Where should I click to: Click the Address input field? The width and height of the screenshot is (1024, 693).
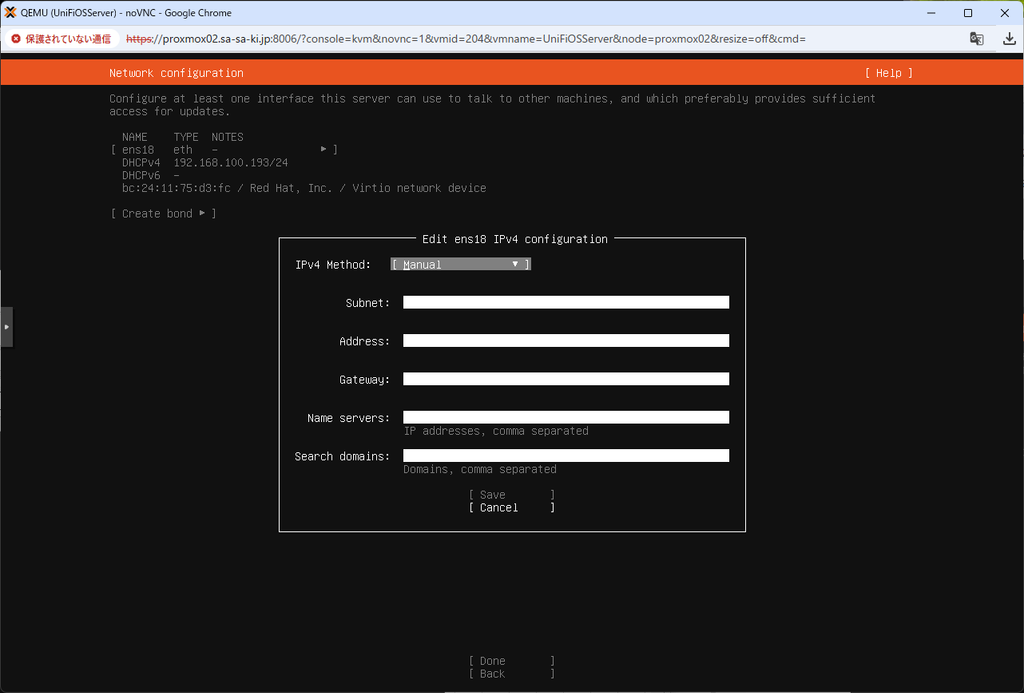click(x=566, y=340)
